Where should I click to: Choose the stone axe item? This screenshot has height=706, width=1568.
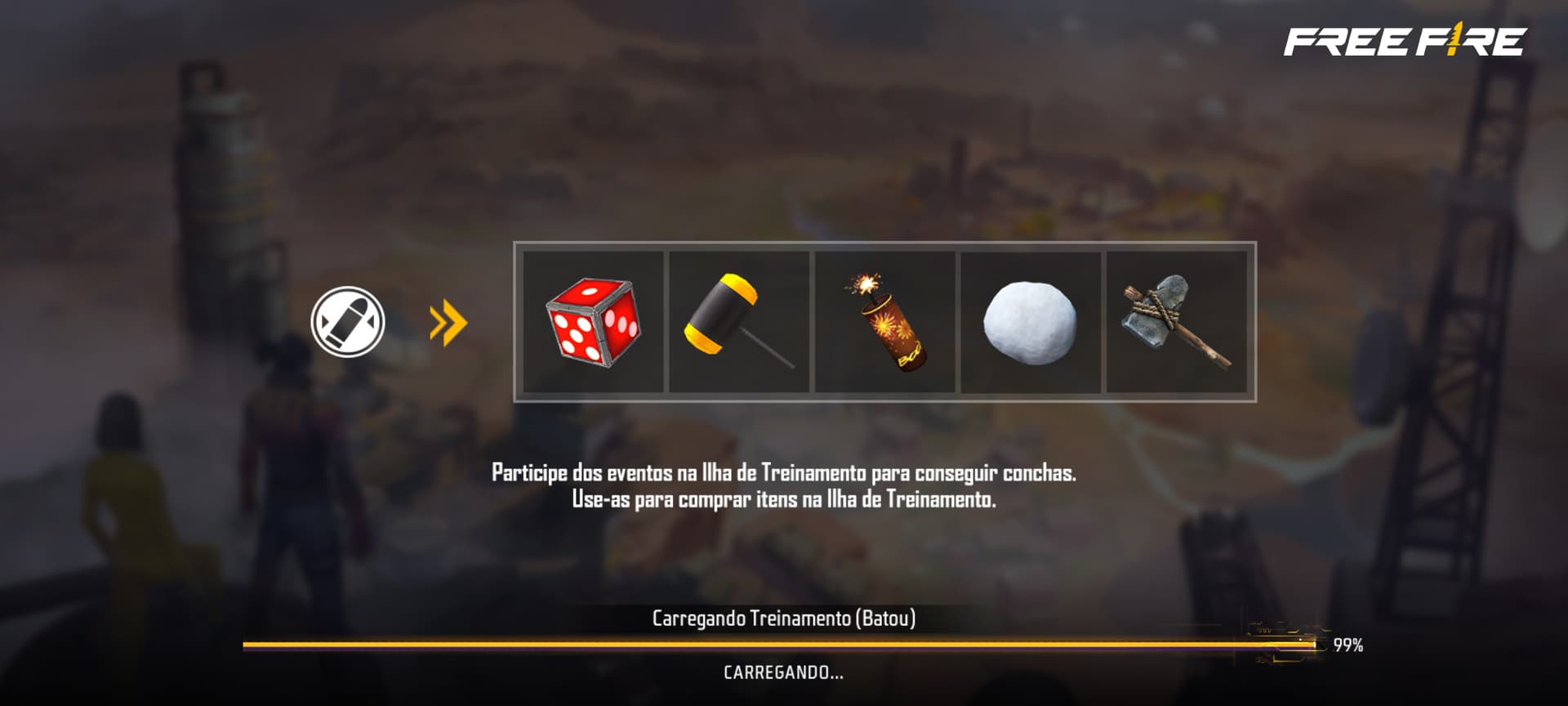[1177, 322]
